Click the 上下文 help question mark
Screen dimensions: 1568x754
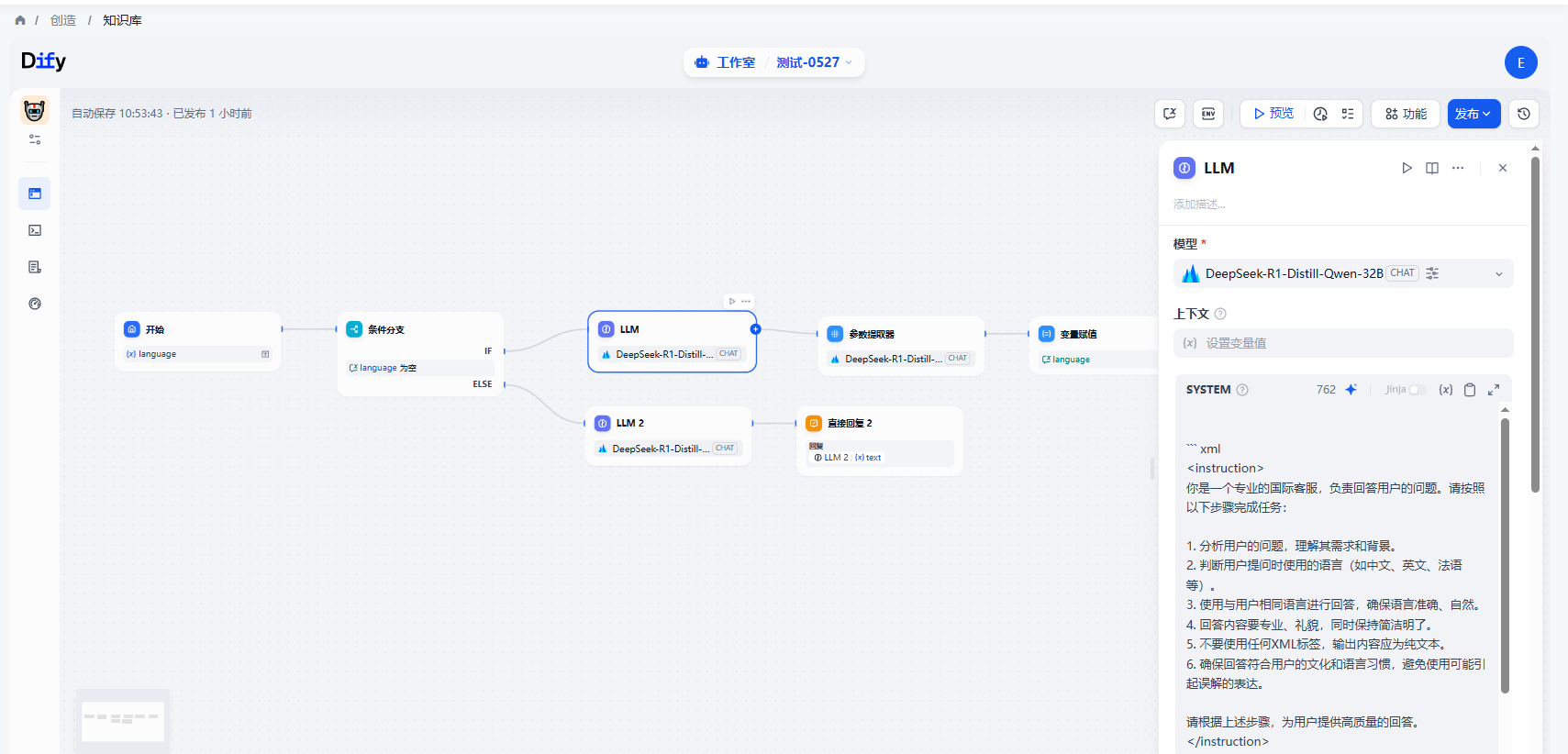pos(1220,314)
